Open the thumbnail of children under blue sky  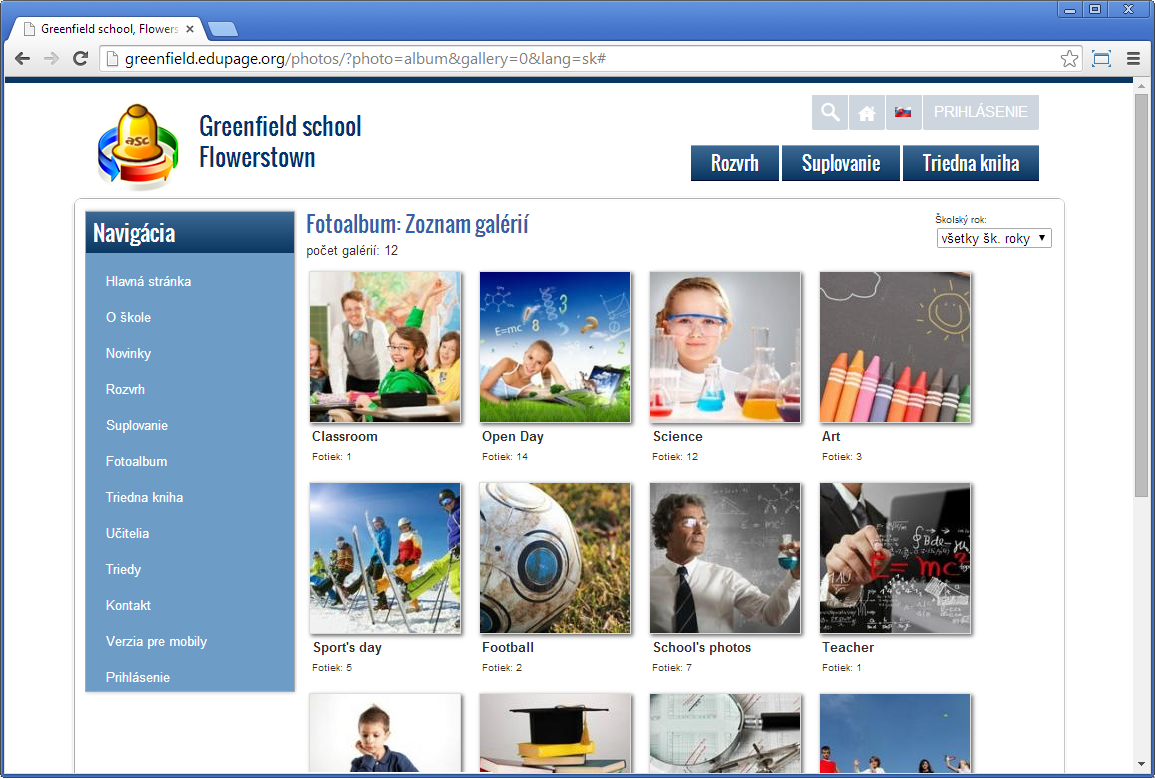click(896, 733)
